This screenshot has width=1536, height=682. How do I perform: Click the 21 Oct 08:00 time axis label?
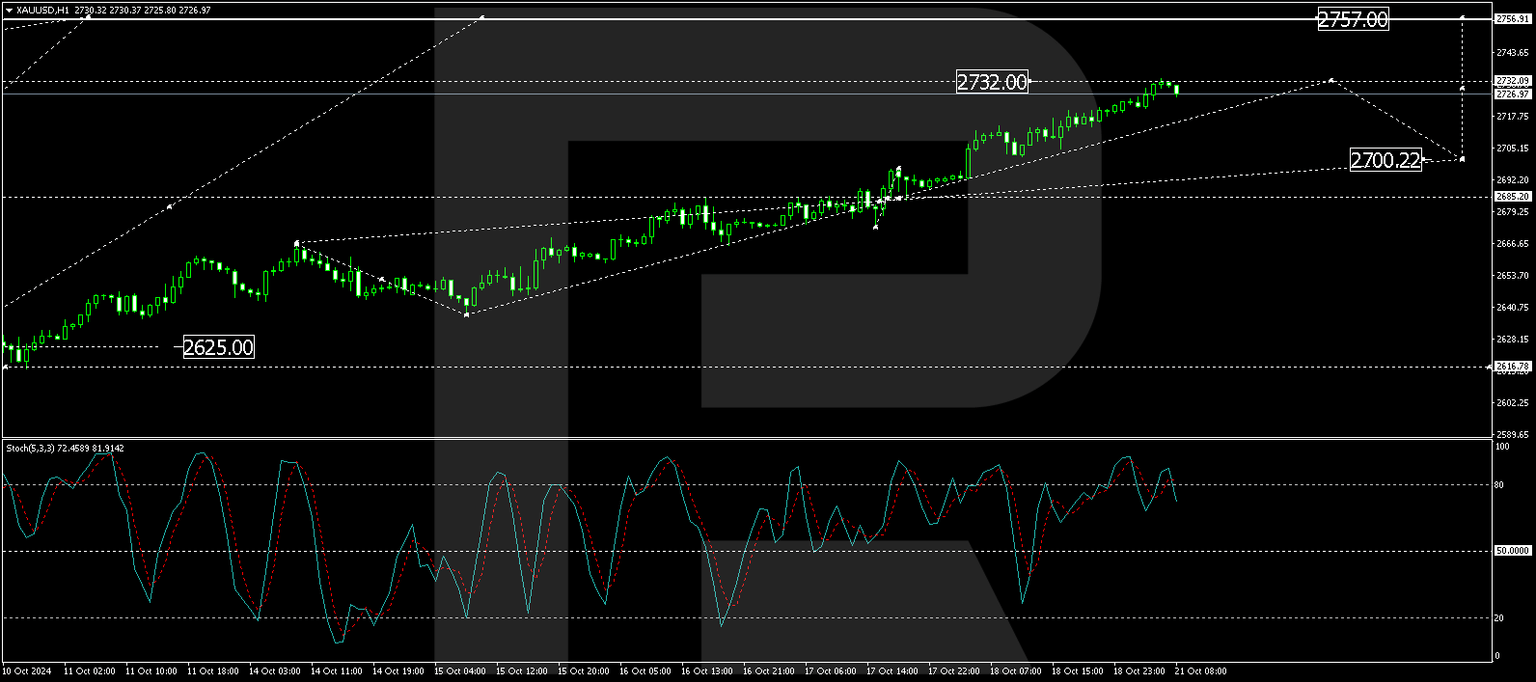pos(1203,672)
